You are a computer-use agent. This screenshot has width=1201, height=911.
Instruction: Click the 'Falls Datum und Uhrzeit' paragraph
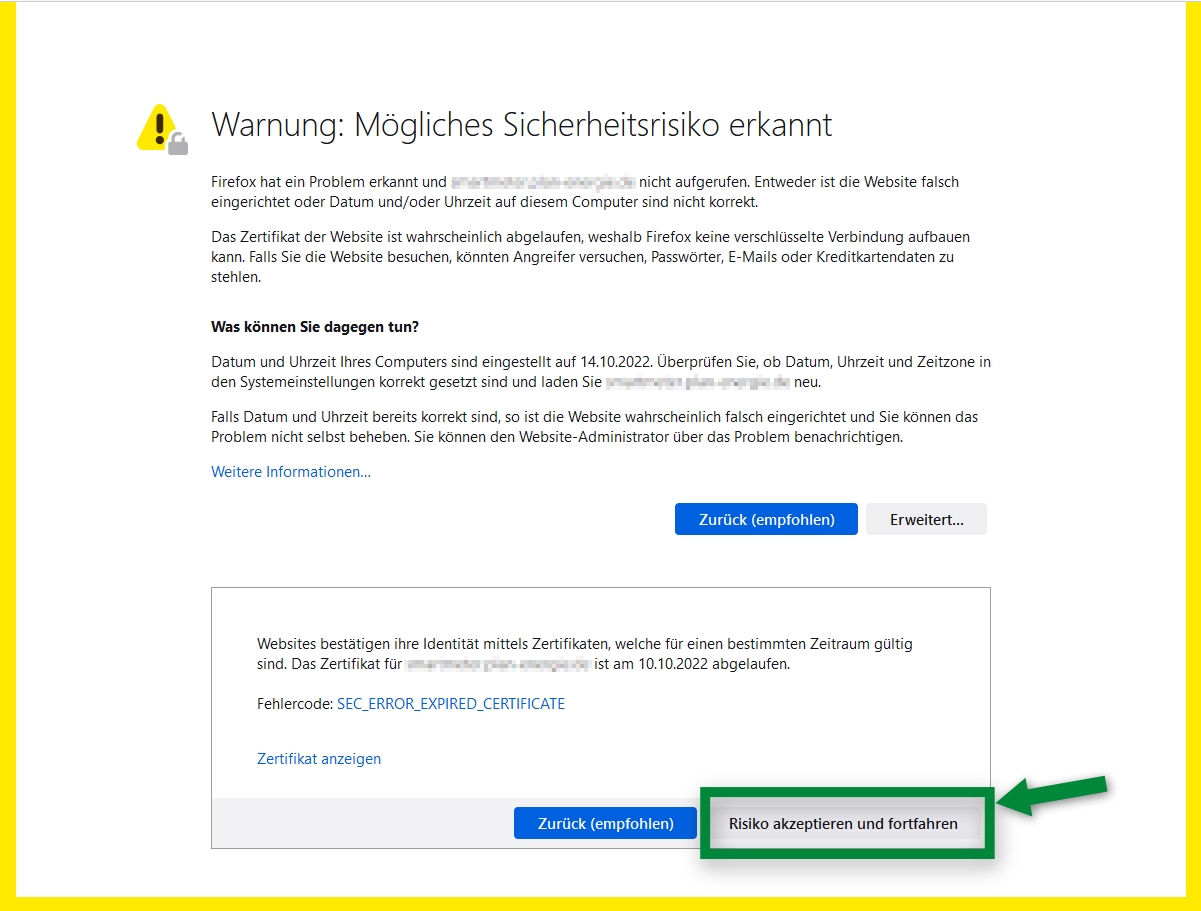tap(594, 427)
